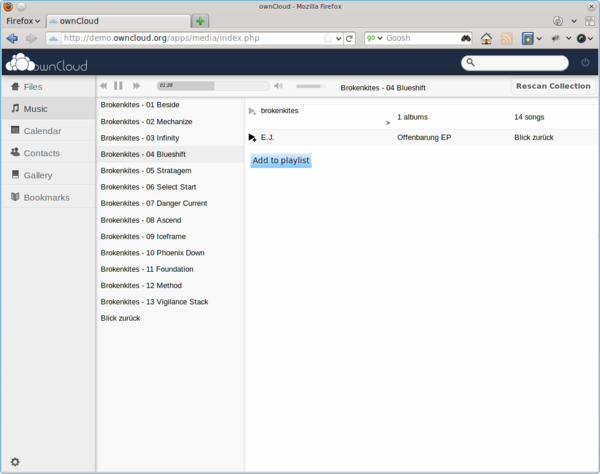Open the search engine selector dropdown

pyautogui.click(x=375, y=38)
